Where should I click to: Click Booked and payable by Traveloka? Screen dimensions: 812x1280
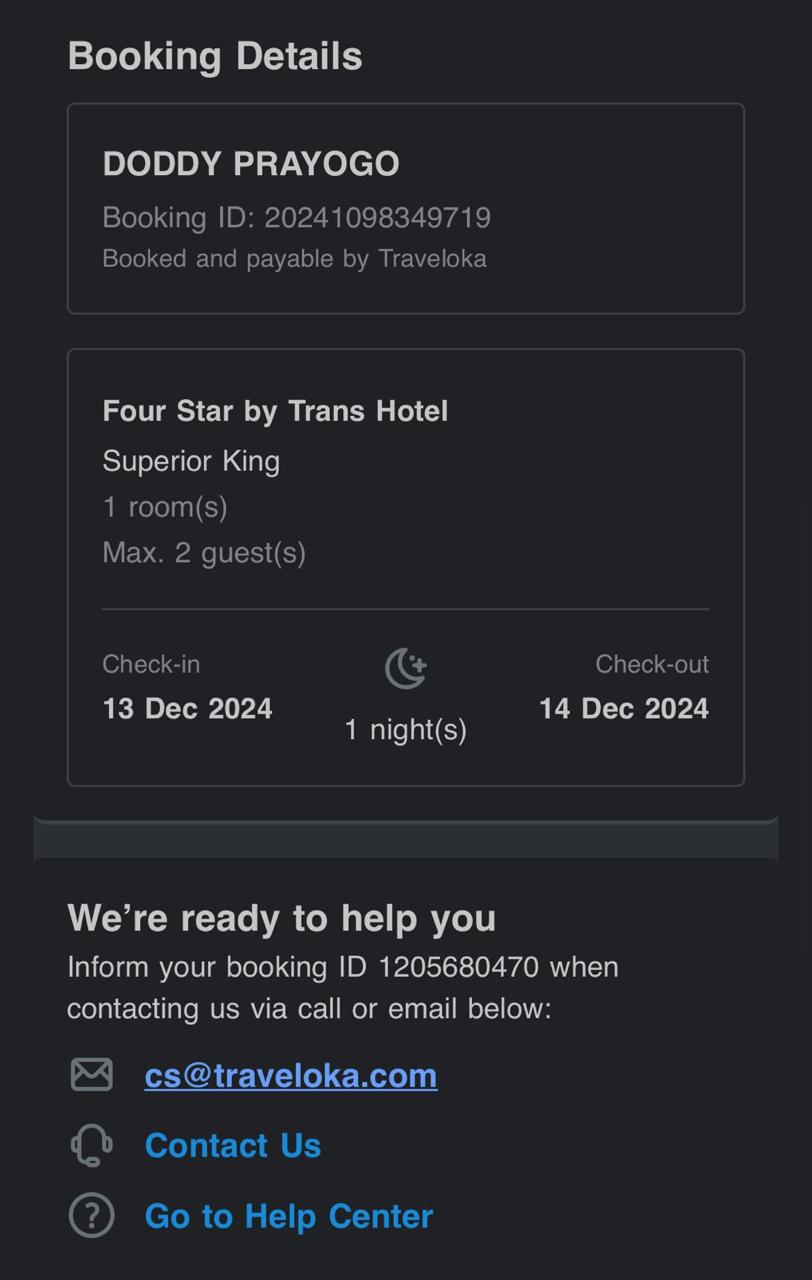pyautogui.click(x=294, y=258)
